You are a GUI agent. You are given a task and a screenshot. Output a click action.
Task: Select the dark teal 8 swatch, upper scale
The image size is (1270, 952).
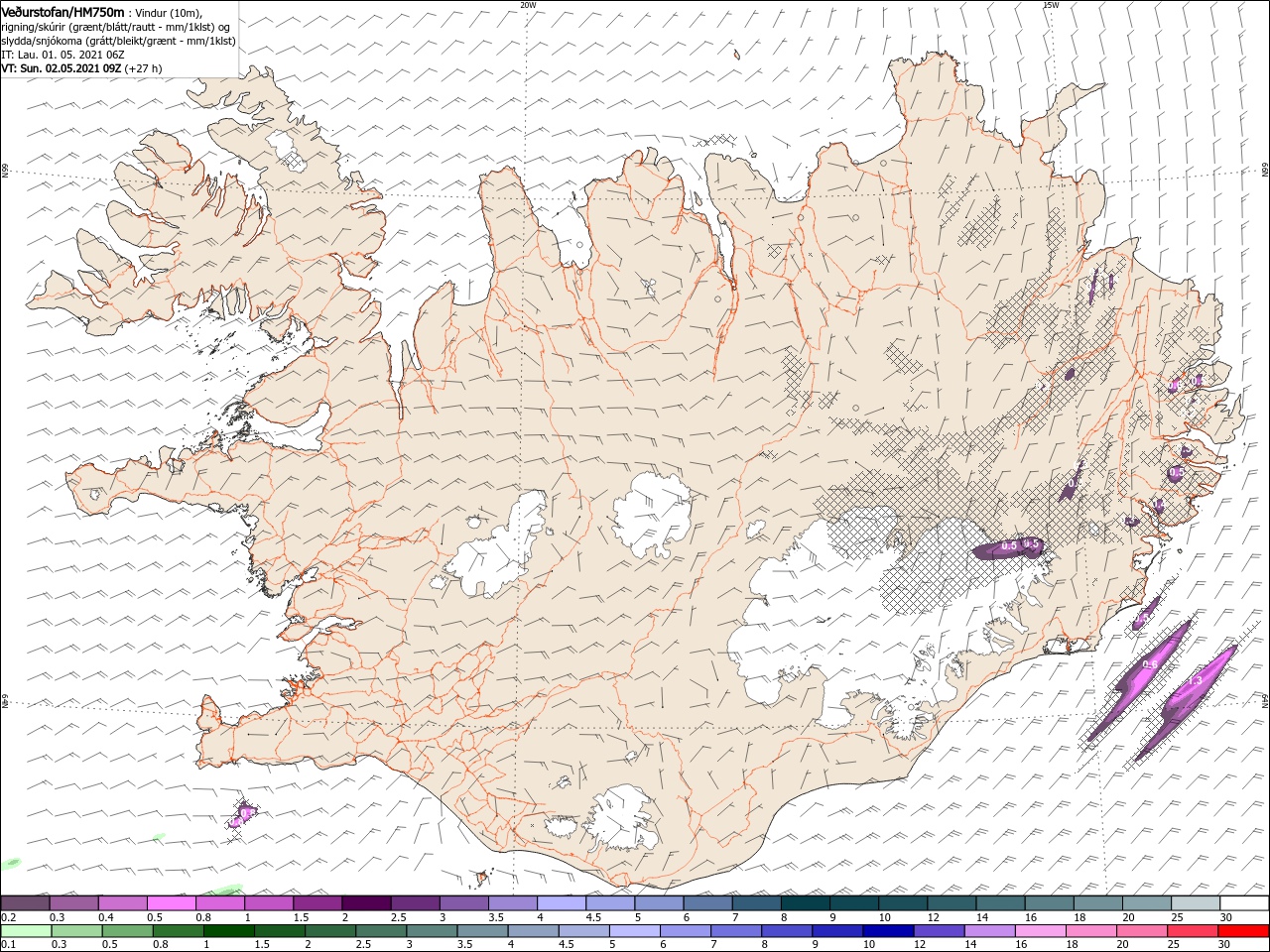pyautogui.click(x=805, y=903)
